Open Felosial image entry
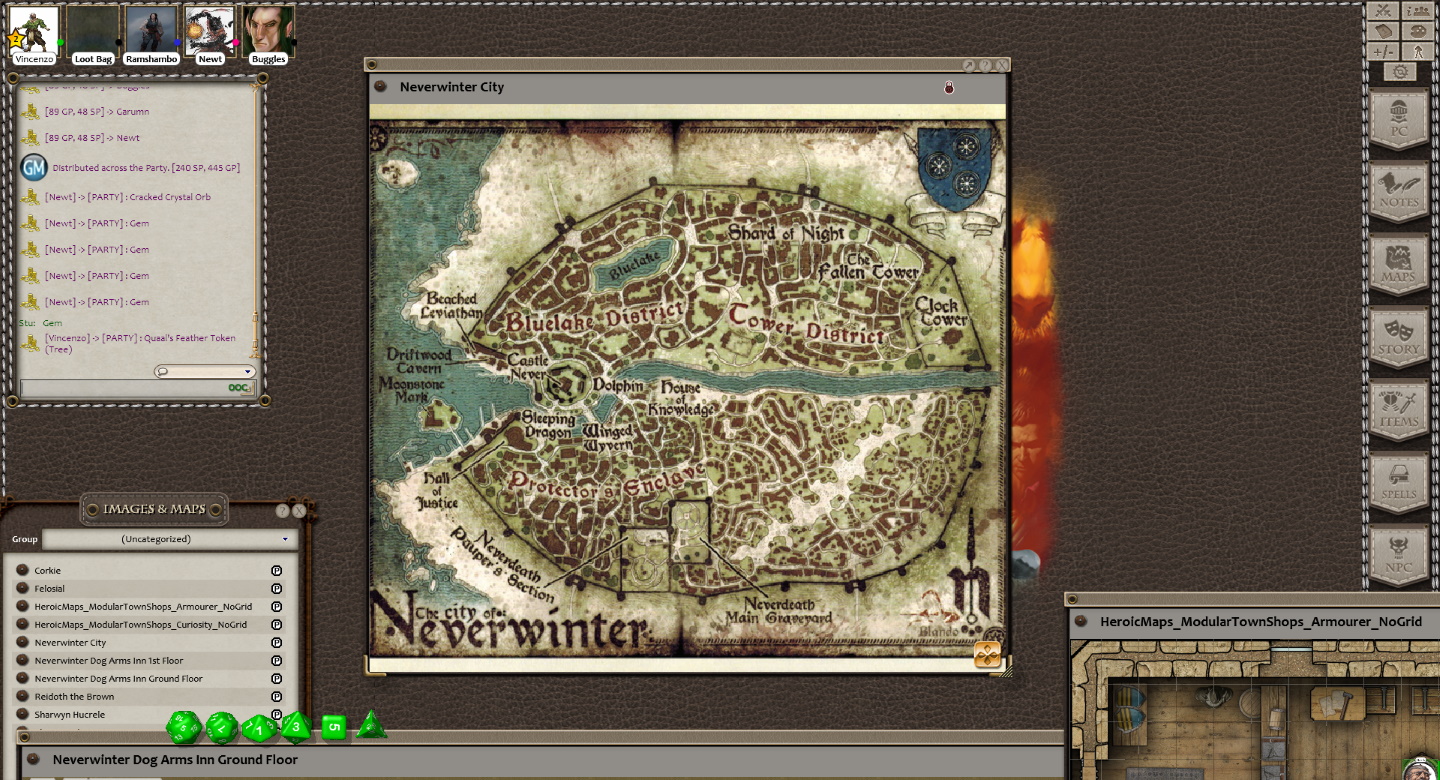1440x780 pixels. [49, 589]
